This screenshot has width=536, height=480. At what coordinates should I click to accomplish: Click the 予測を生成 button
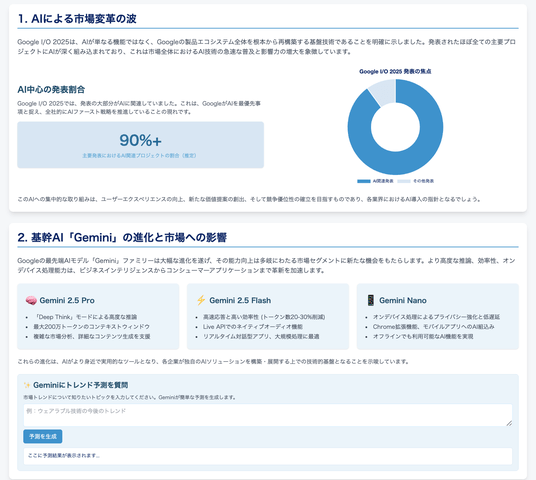(43, 437)
